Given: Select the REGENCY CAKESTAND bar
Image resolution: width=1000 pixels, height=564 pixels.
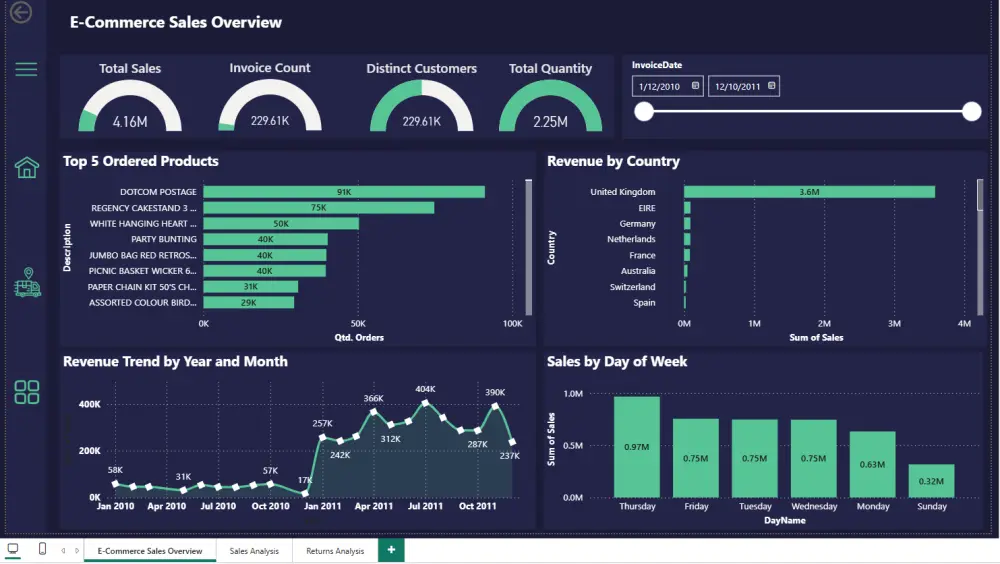Looking at the screenshot, I should click(319, 208).
